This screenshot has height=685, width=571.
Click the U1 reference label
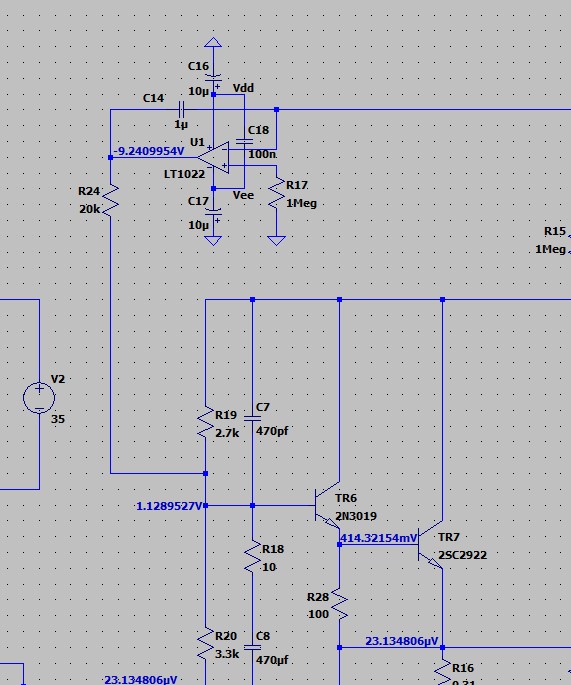[197, 142]
